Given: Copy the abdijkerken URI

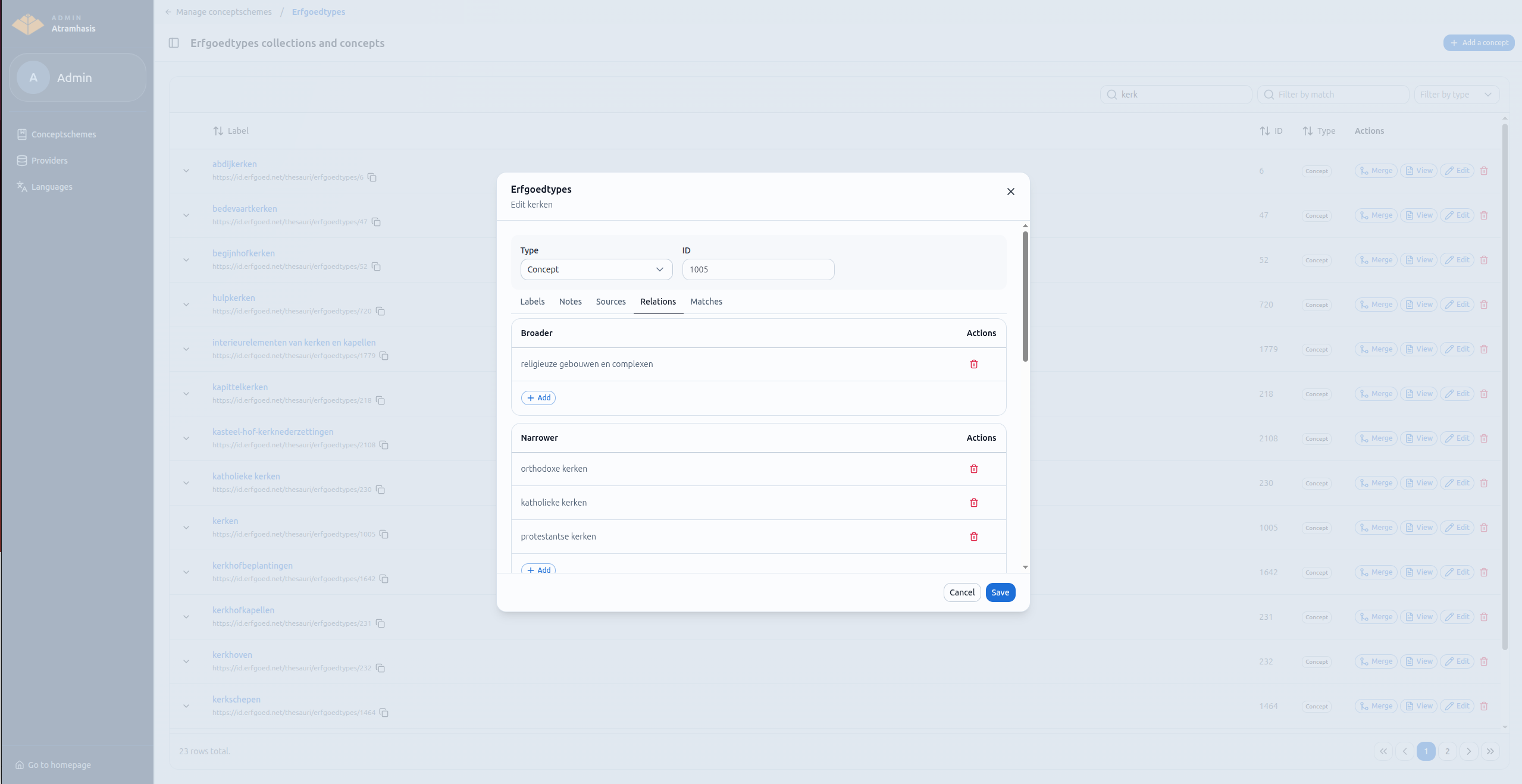Looking at the screenshot, I should tap(372, 177).
